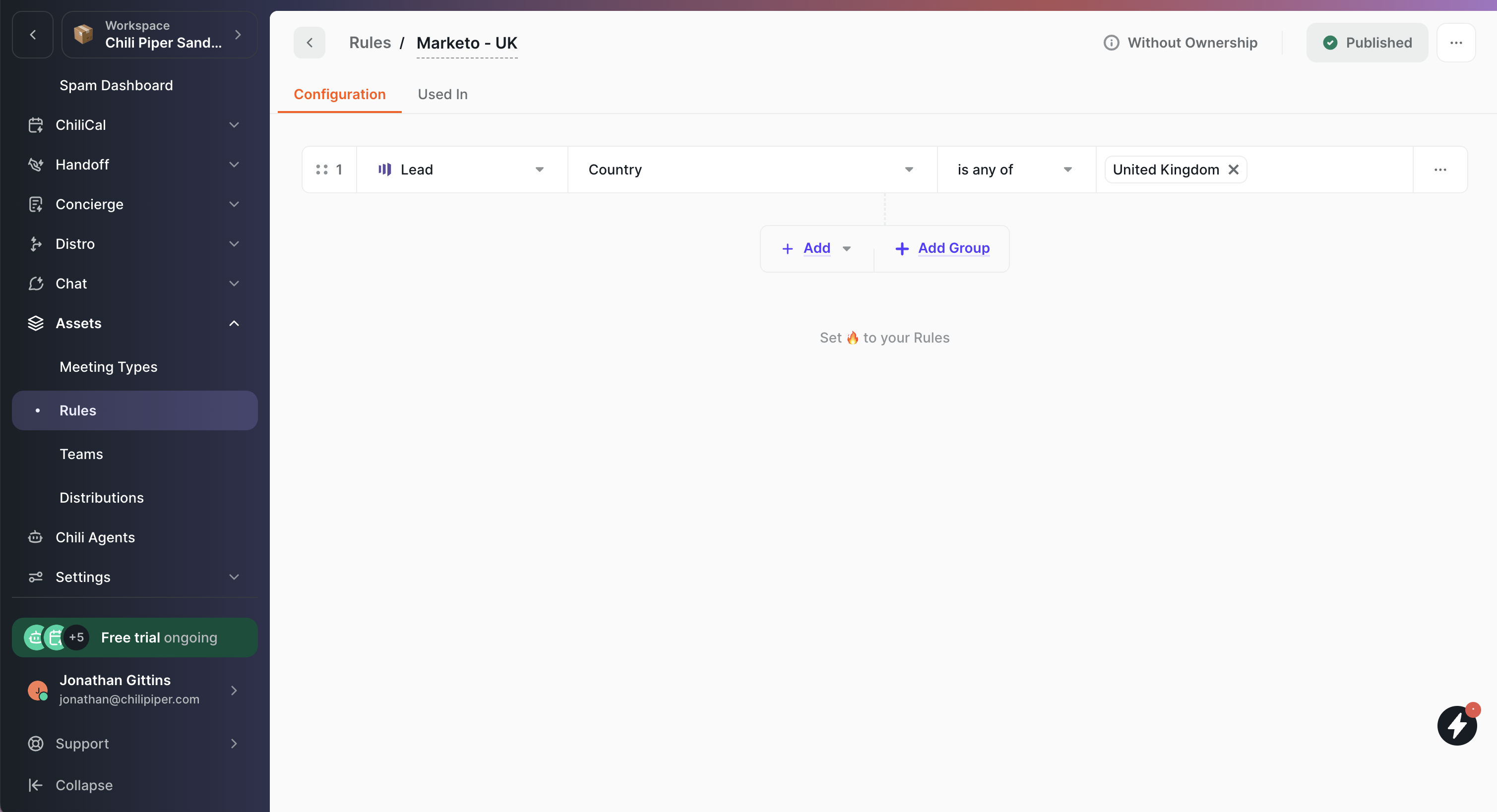Screen dimensions: 1497x812
Task: Open the Lead object dropdown
Action: coord(462,170)
